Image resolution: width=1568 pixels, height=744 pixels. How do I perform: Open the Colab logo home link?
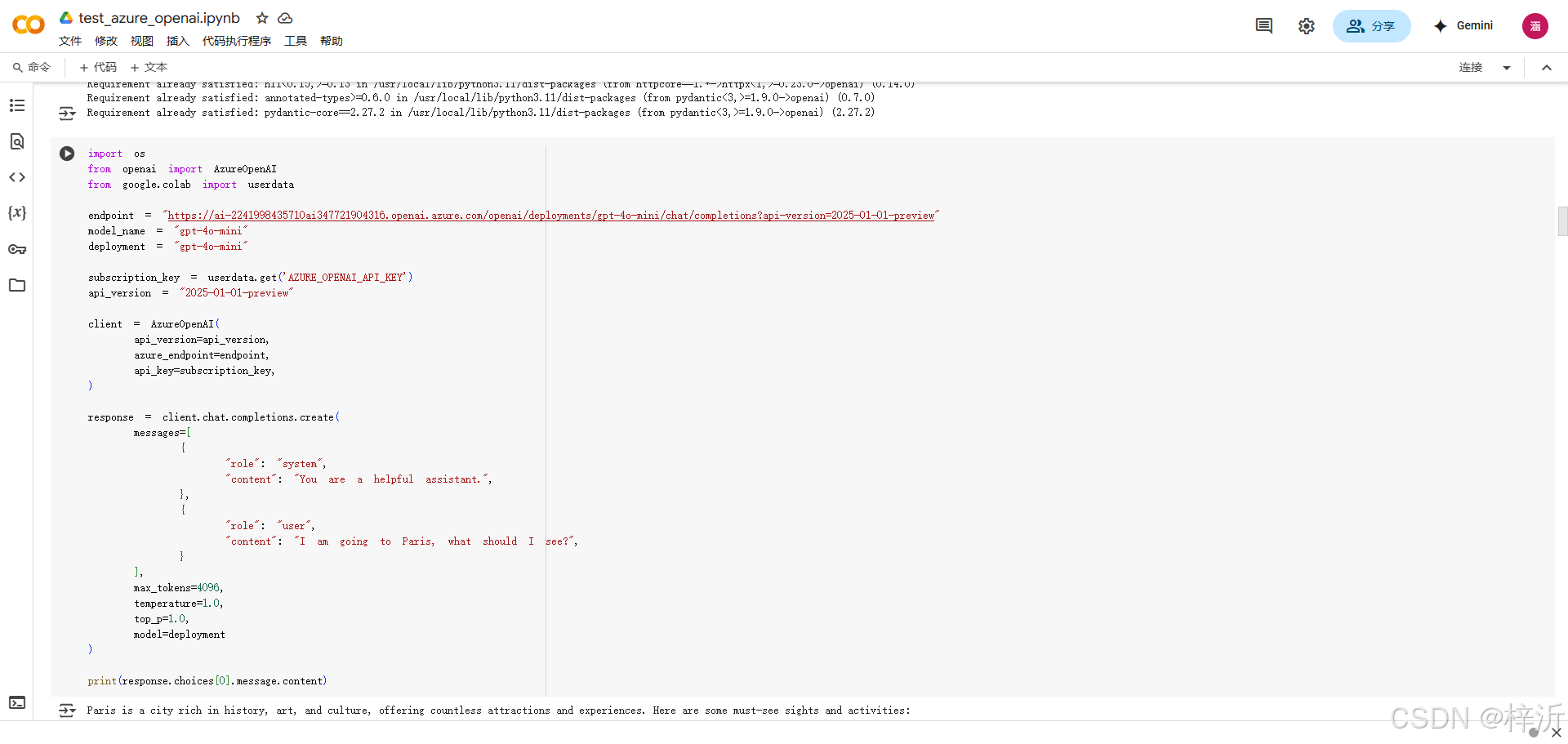[x=29, y=25]
